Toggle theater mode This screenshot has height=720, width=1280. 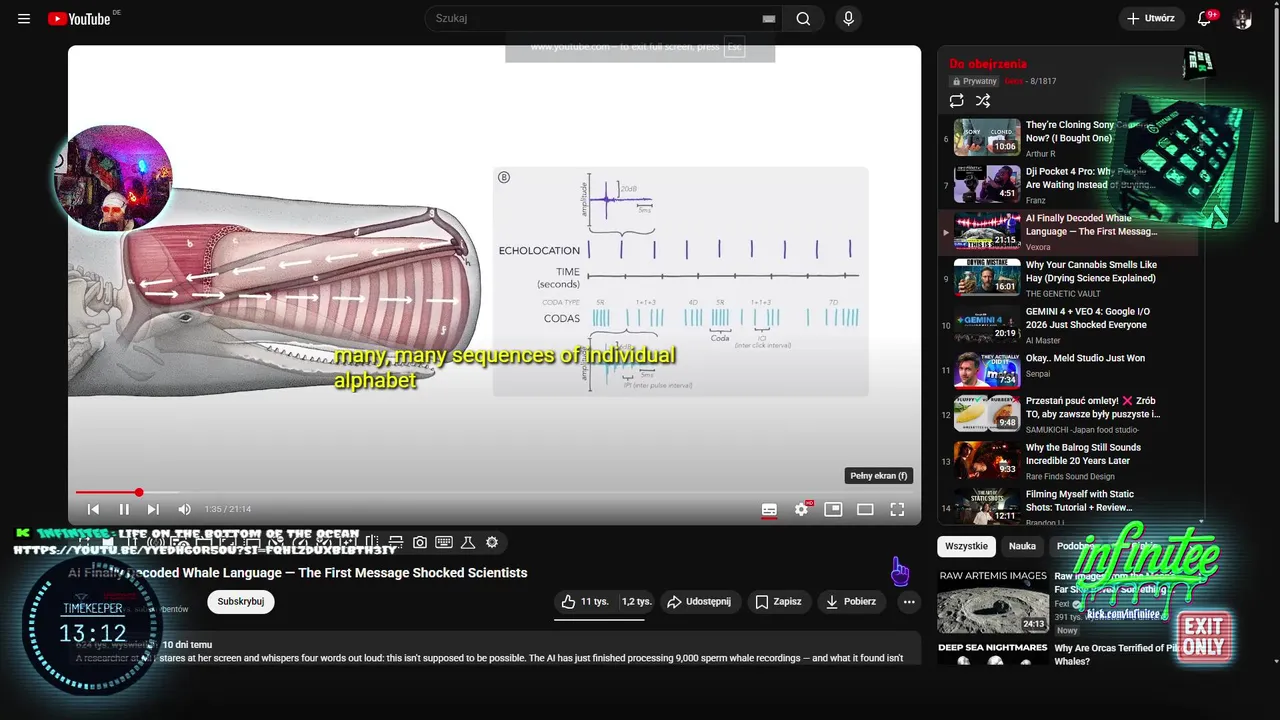pos(865,509)
